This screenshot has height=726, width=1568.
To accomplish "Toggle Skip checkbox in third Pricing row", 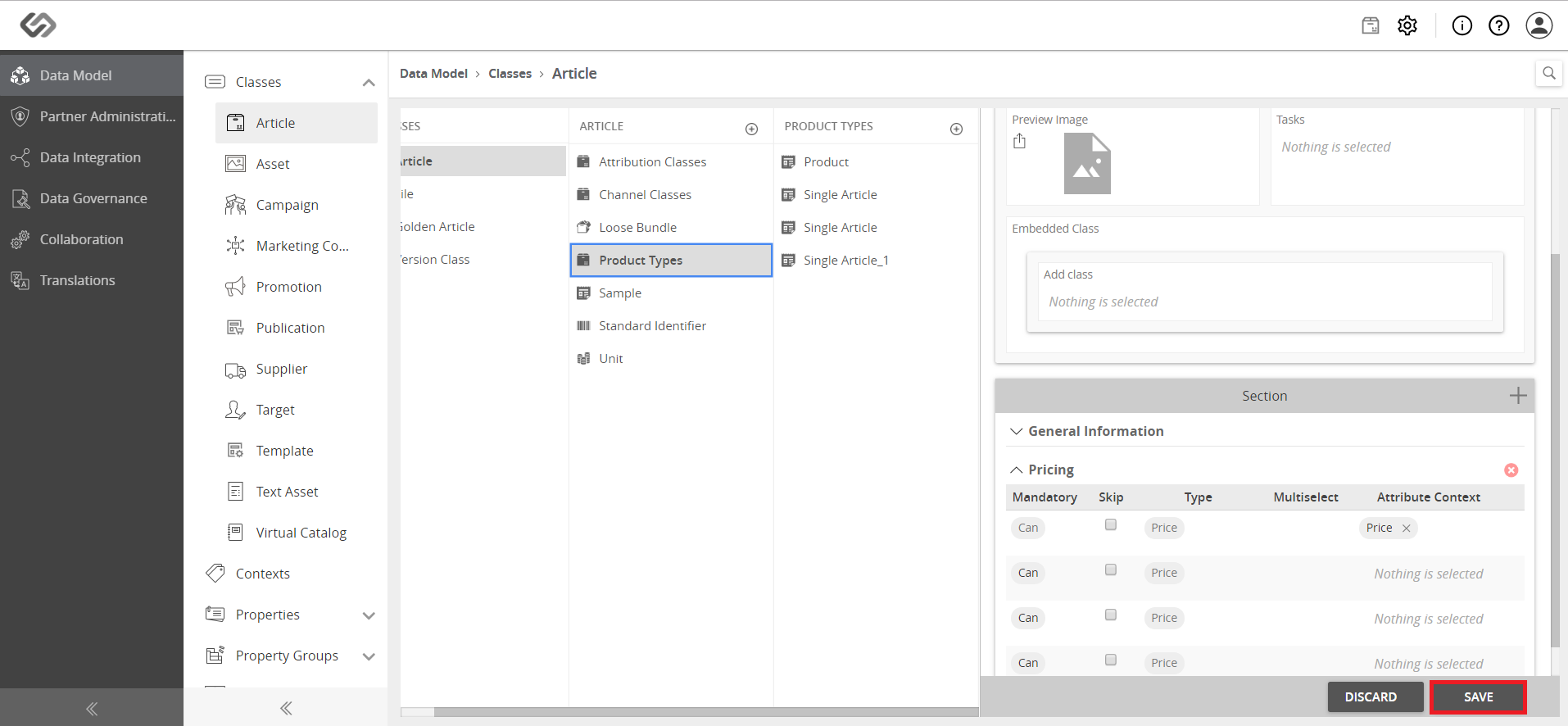I will pyautogui.click(x=1111, y=615).
